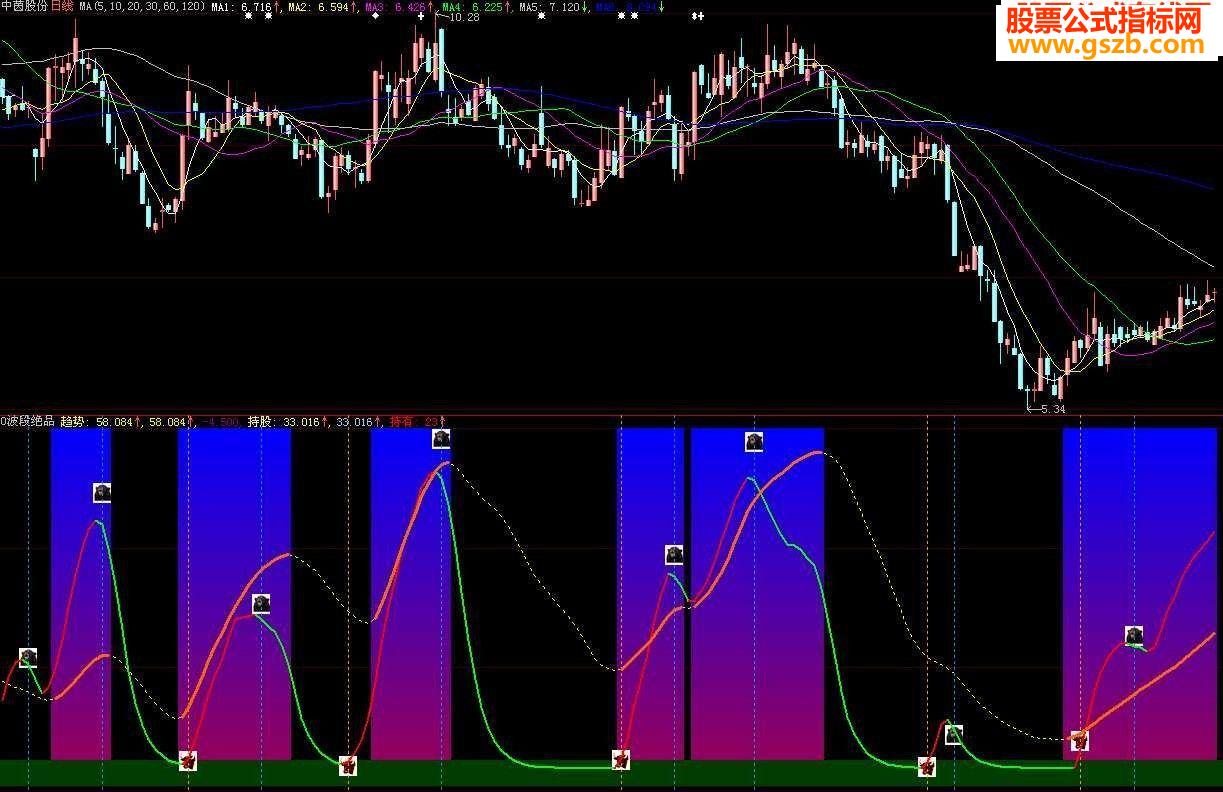Click the bear icon atop the first blue band's peak

(102, 492)
